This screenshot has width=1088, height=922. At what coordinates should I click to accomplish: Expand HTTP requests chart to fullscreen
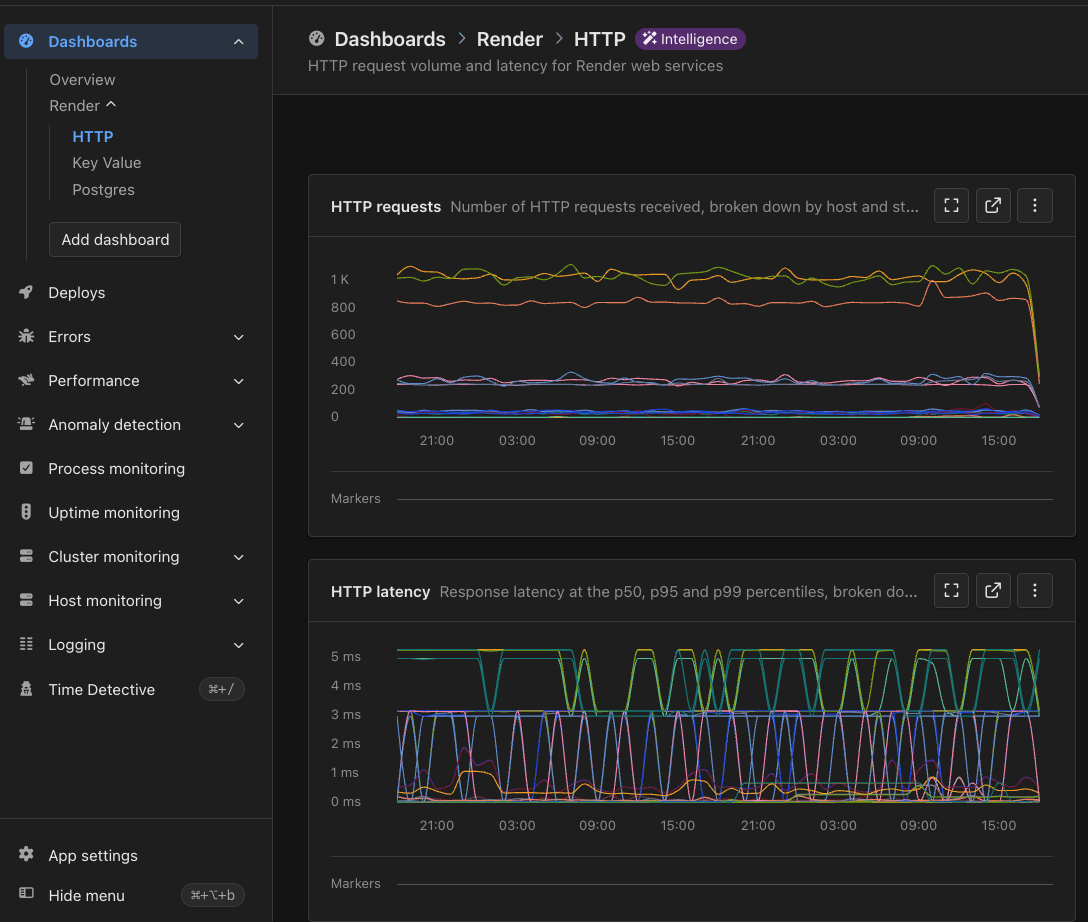tap(951, 205)
